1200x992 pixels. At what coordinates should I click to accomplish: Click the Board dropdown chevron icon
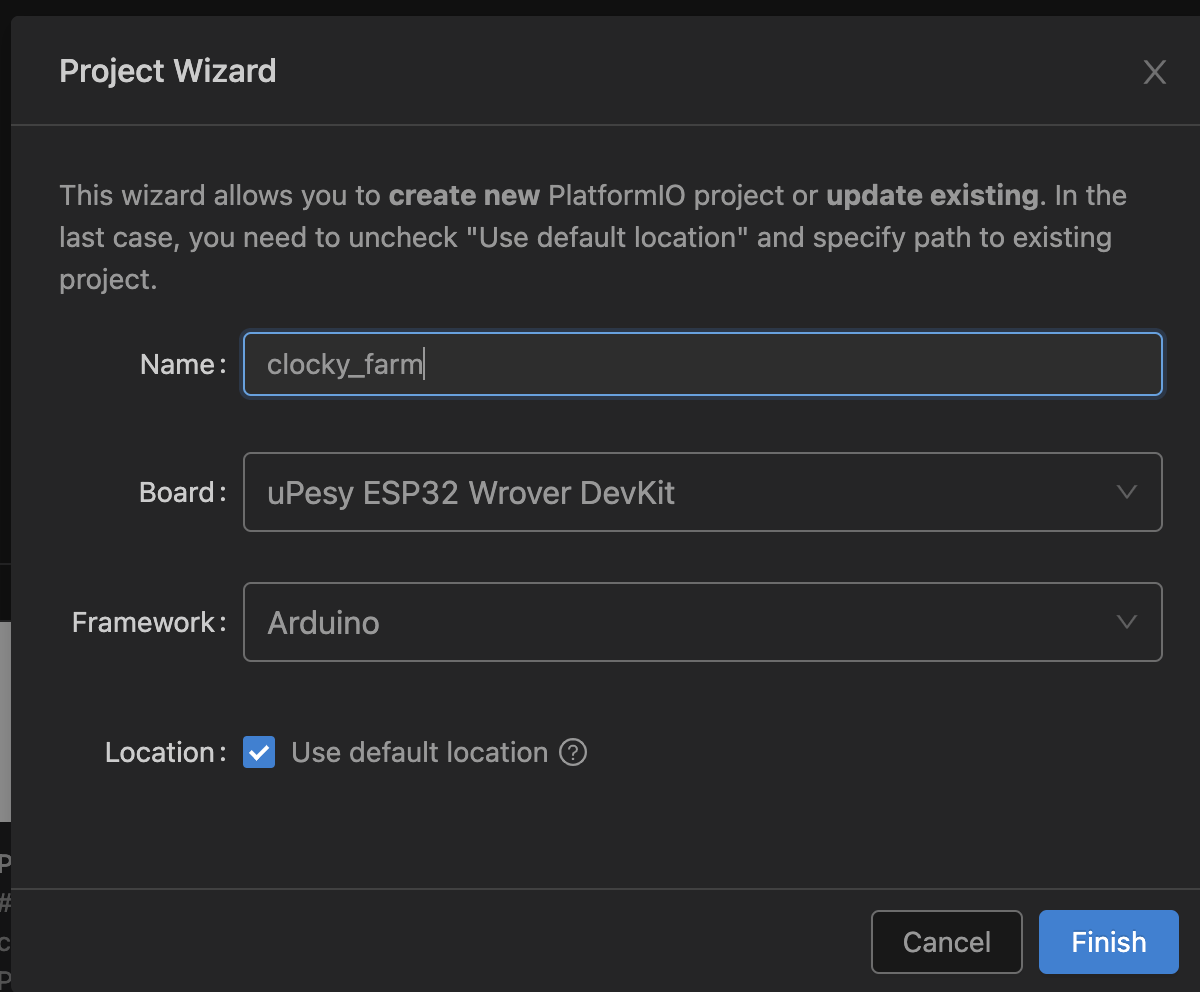1127,492
